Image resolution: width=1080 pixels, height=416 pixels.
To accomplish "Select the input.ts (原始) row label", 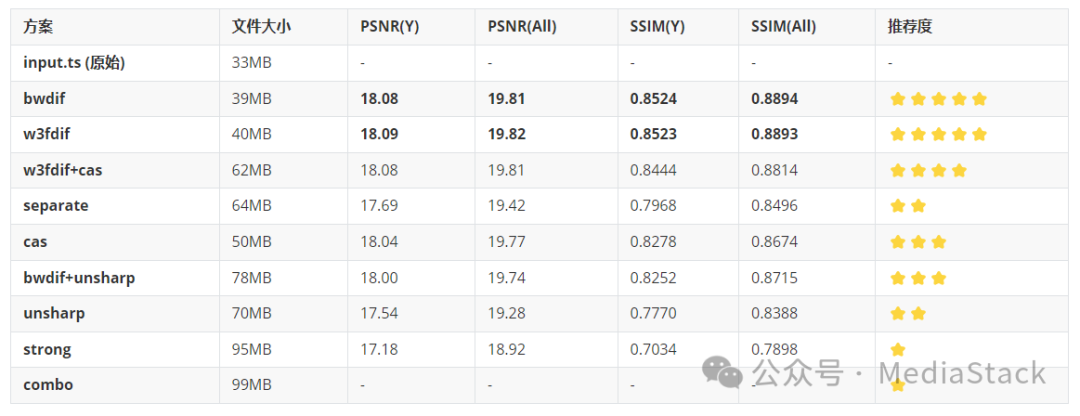I will click(x=74, y=63).
